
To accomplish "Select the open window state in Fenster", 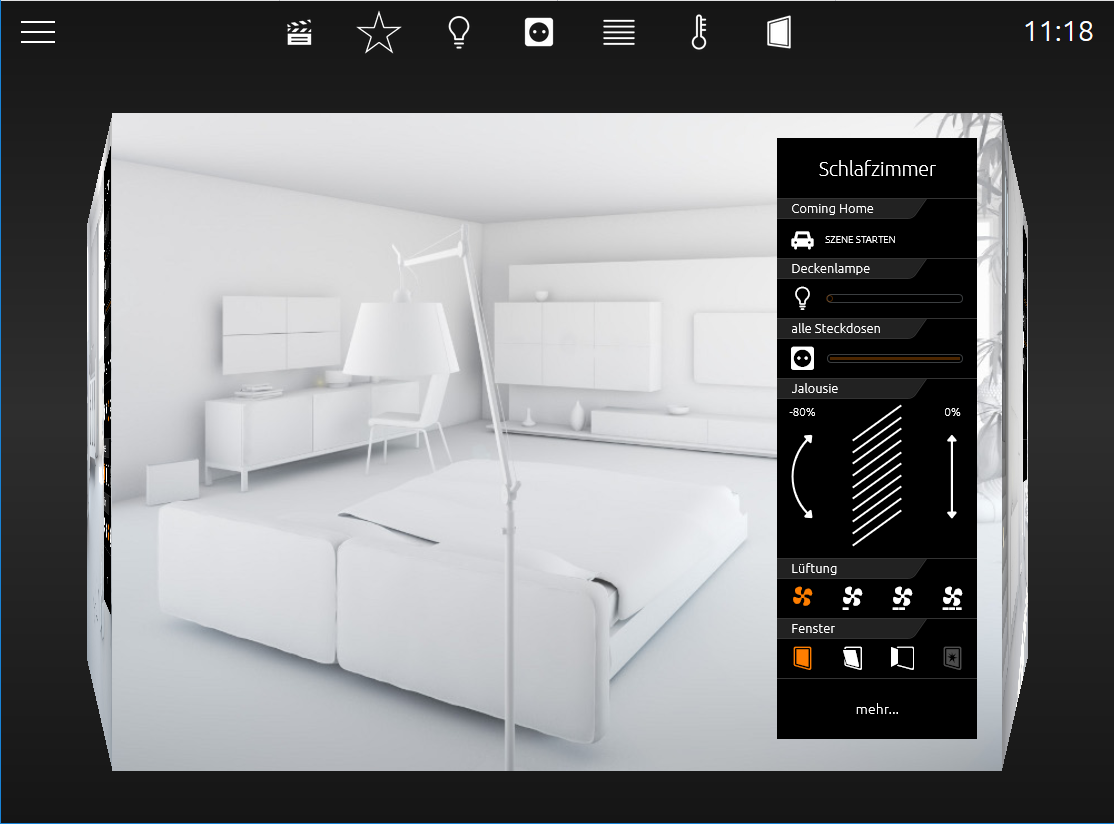I will (902, 658).
